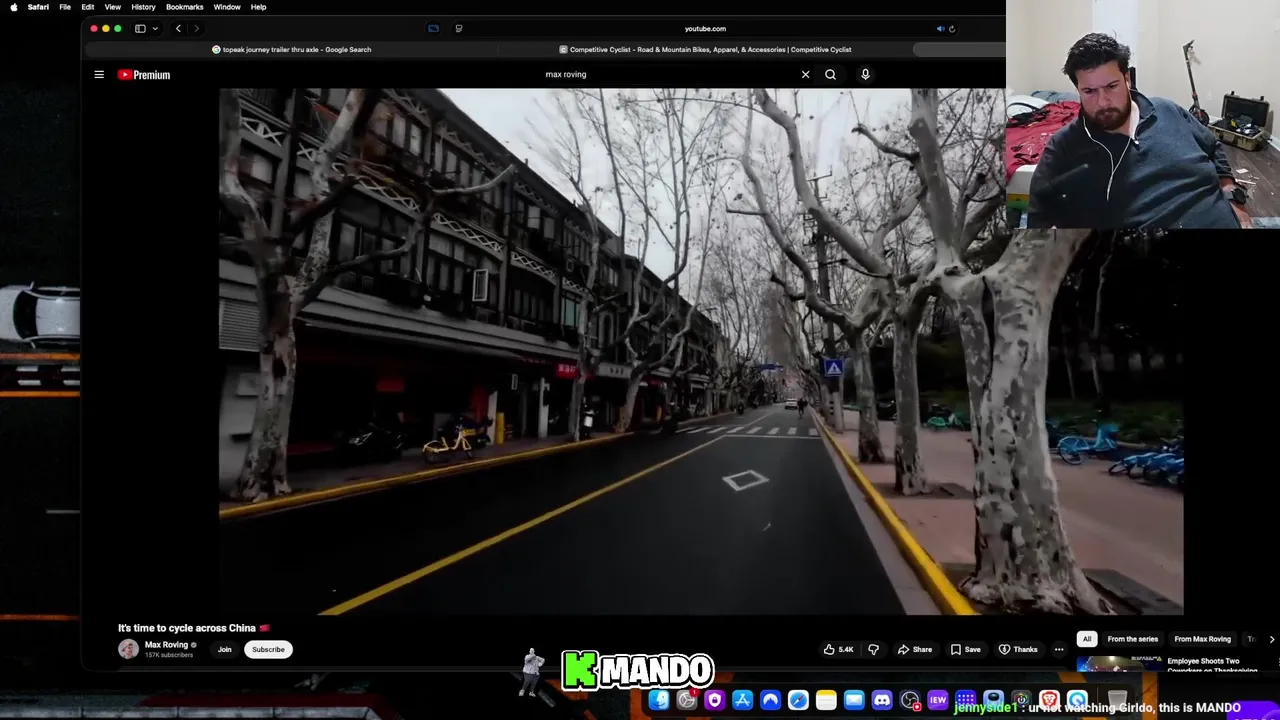Click the youtube.com address bar
Viewport: 1280px width, 720px height.
(x=705, y=28)
